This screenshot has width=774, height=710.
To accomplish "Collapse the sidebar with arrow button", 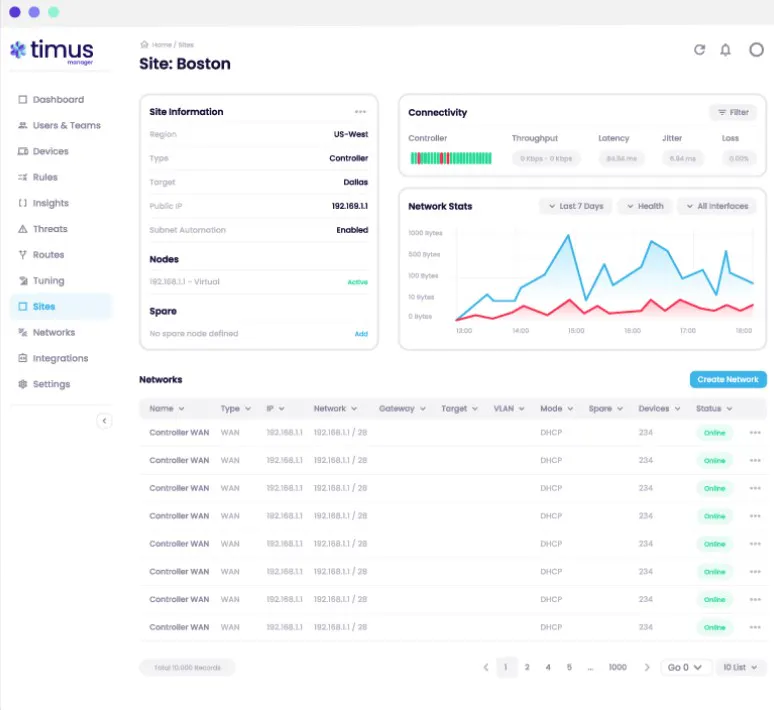I will click(x=104, y=421).
